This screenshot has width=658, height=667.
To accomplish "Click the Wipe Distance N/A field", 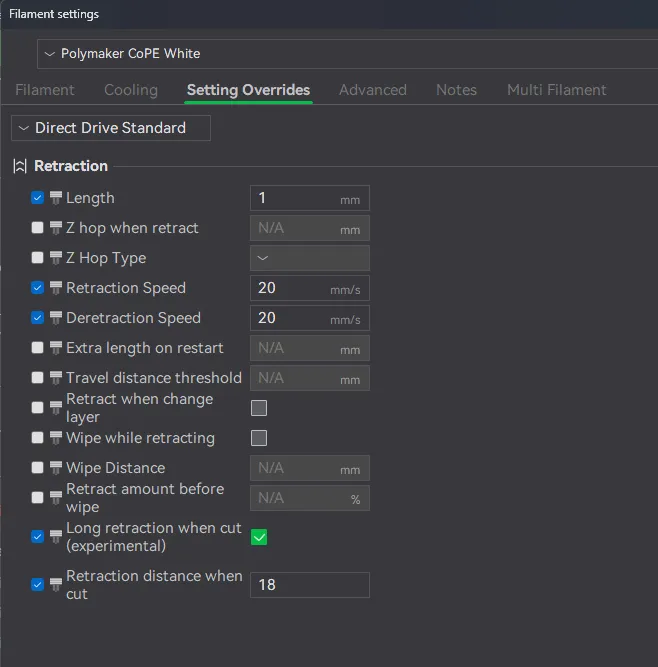I will point(310,468).
